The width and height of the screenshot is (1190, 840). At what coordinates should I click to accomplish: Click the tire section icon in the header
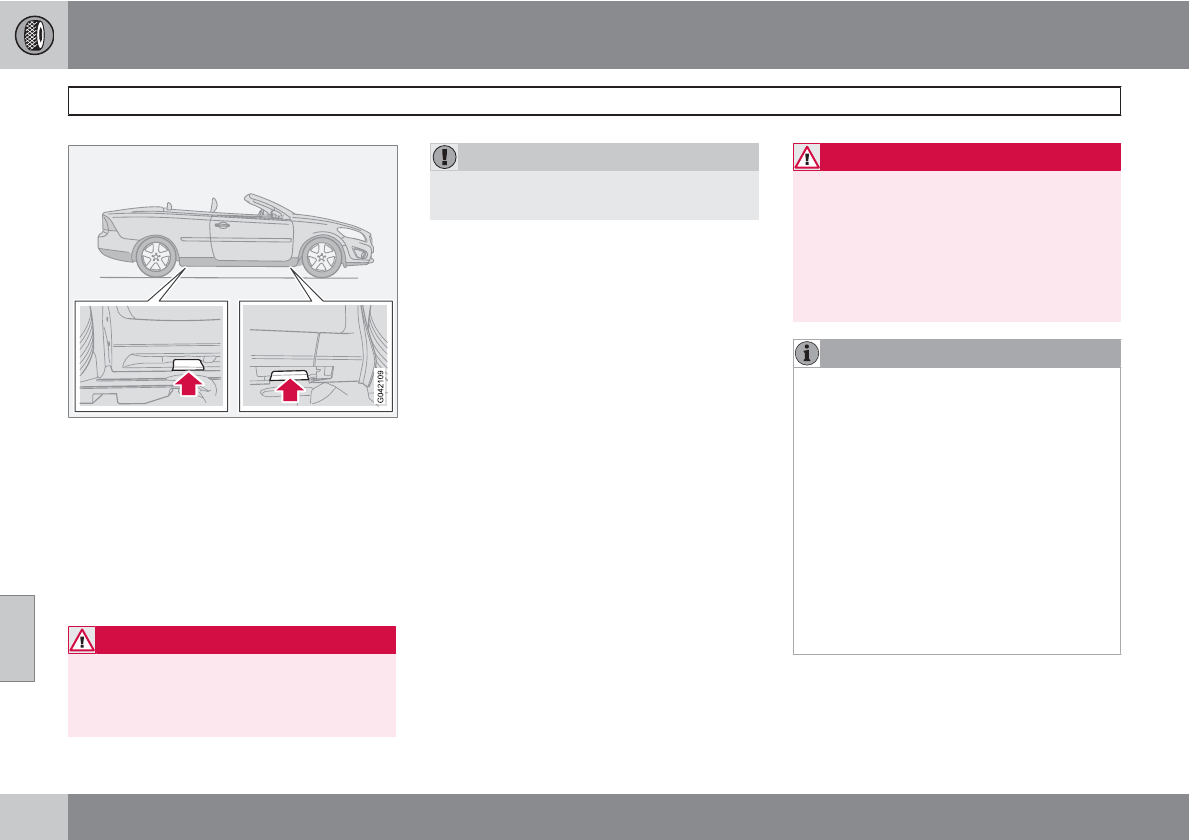[x=33, y=35]
